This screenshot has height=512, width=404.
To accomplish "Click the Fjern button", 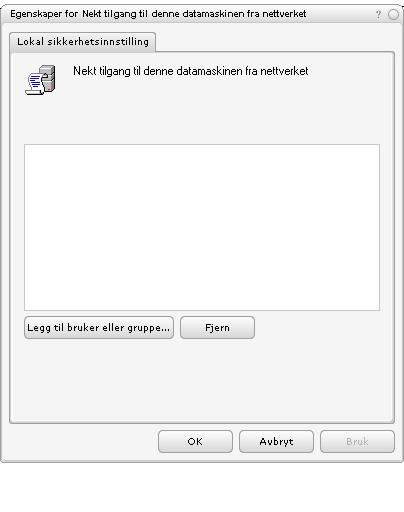I will (217, 328).
